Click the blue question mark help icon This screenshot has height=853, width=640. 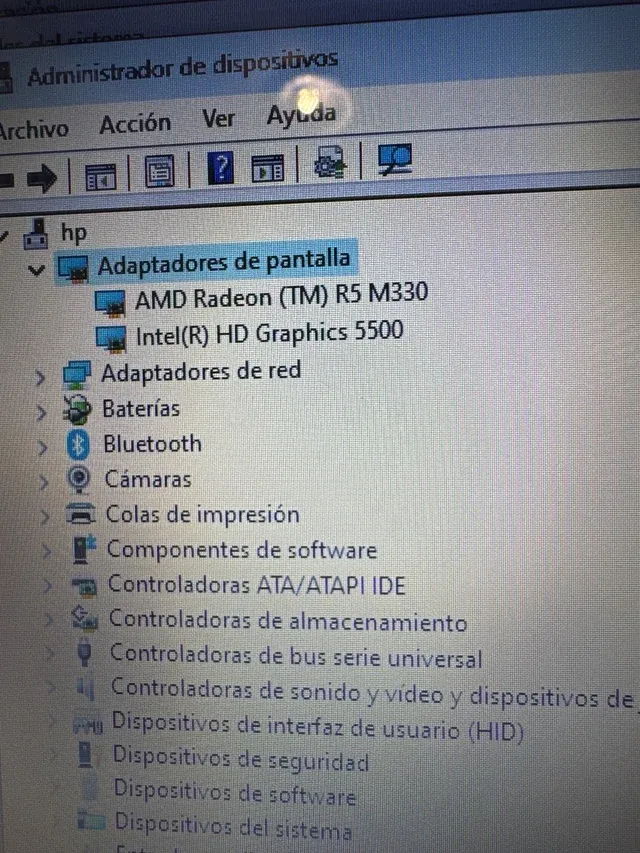click(x=220, y=168)
